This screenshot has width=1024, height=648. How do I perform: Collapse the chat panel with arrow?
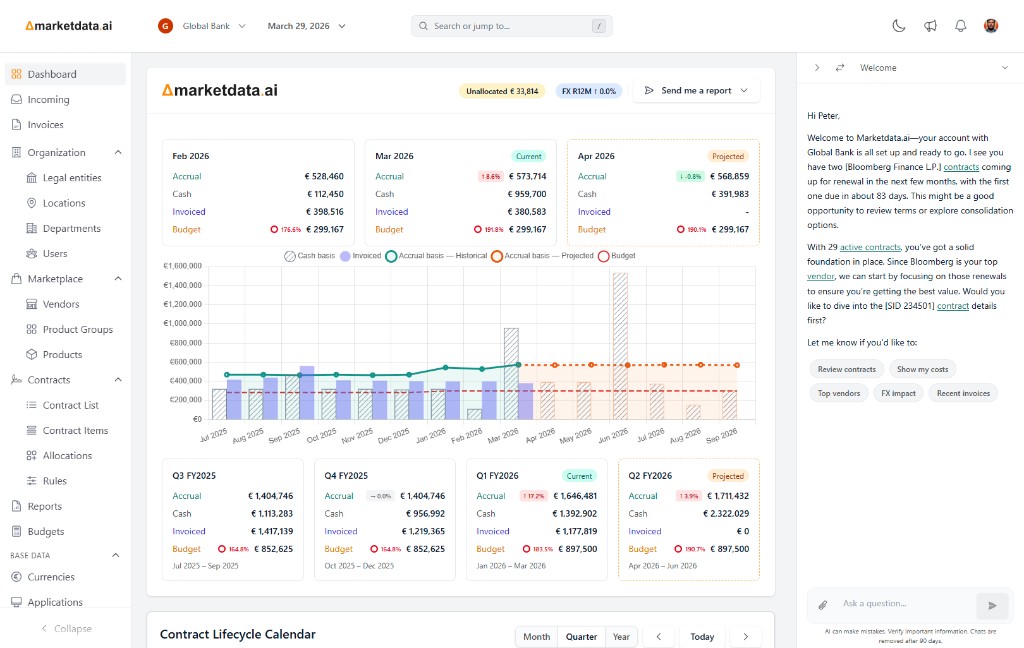click(x=816, y=67)
